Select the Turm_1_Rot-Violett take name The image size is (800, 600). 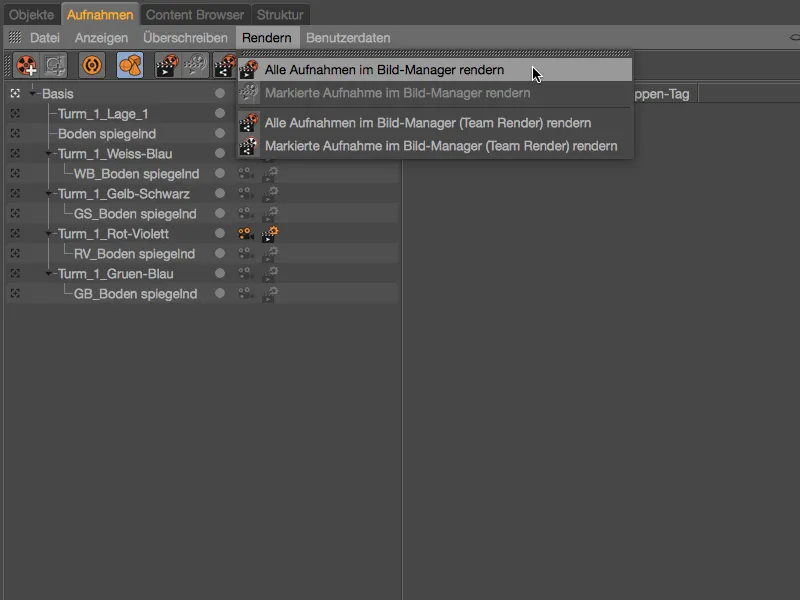click(x=113, y=234)
